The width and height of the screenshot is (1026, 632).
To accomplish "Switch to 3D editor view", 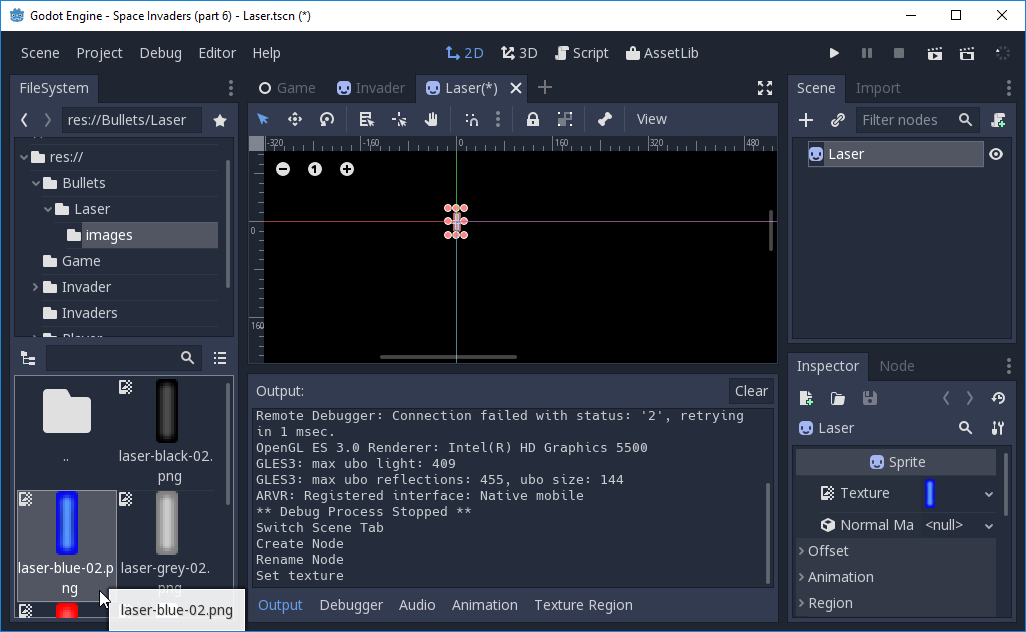I will 519,53.
